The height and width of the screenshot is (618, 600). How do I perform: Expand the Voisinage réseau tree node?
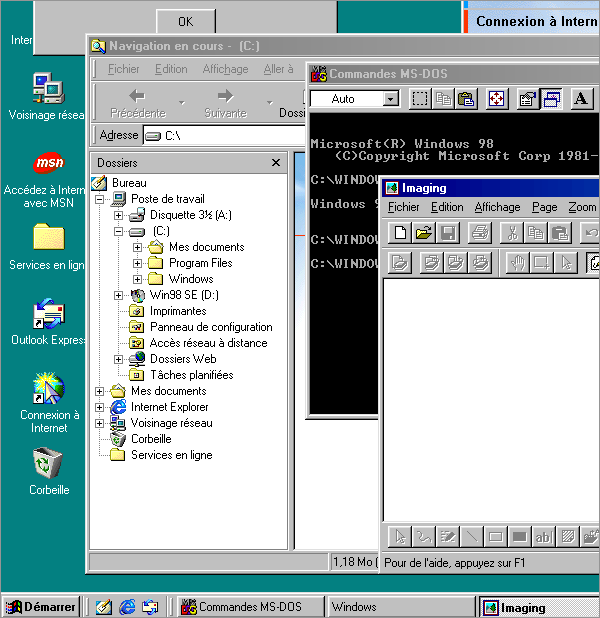pyautogui.click(x=100, y=423)
